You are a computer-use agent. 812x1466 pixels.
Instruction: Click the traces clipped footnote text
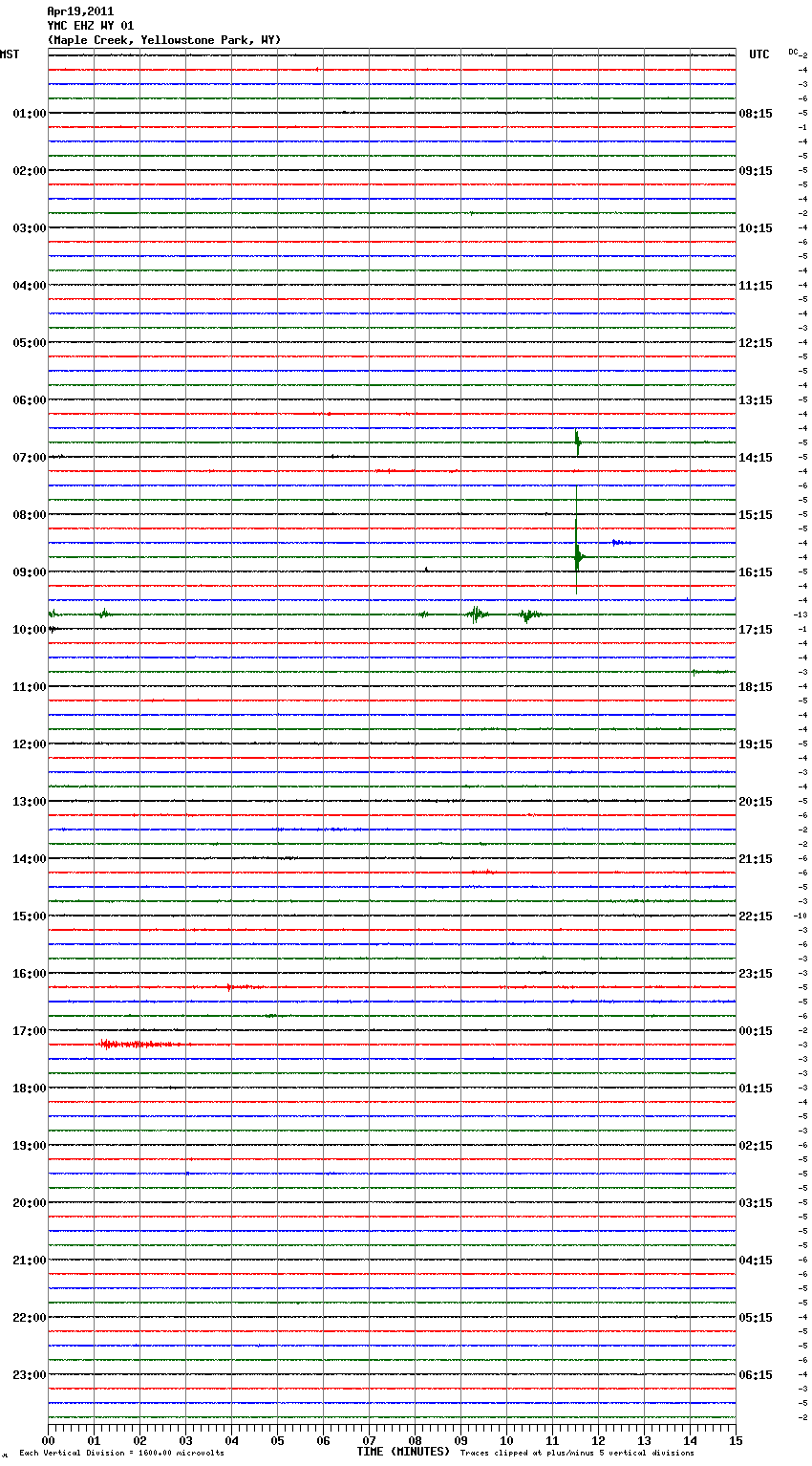coord(577,1454)
